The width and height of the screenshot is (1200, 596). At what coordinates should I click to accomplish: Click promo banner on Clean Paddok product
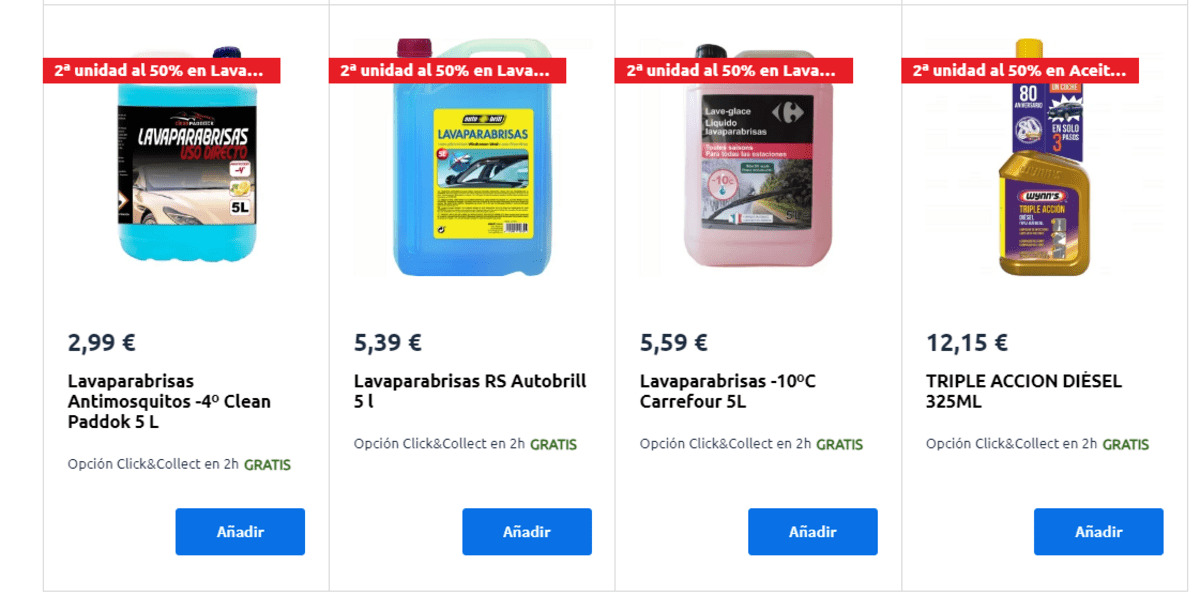(x=161, y=71)
